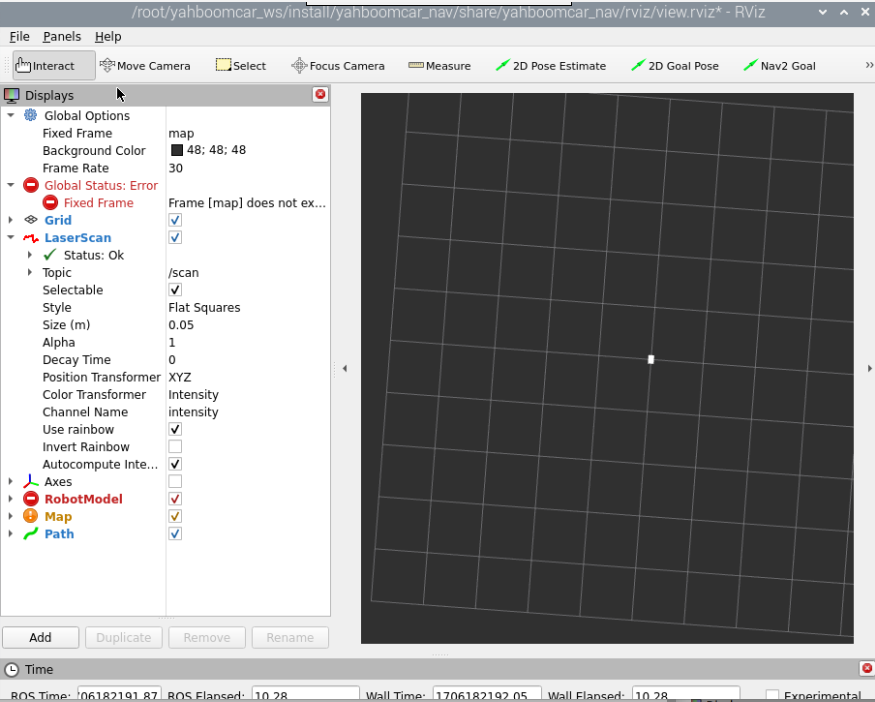Click the ROS Elapsed time field
875x702 pixels.
pyautogui.click(x=305, y=694)
